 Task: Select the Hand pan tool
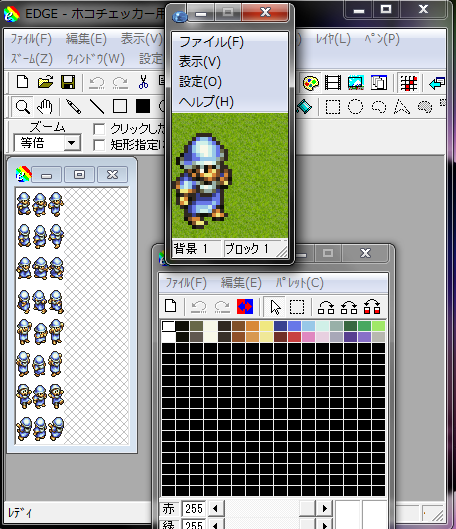(45, 107)
